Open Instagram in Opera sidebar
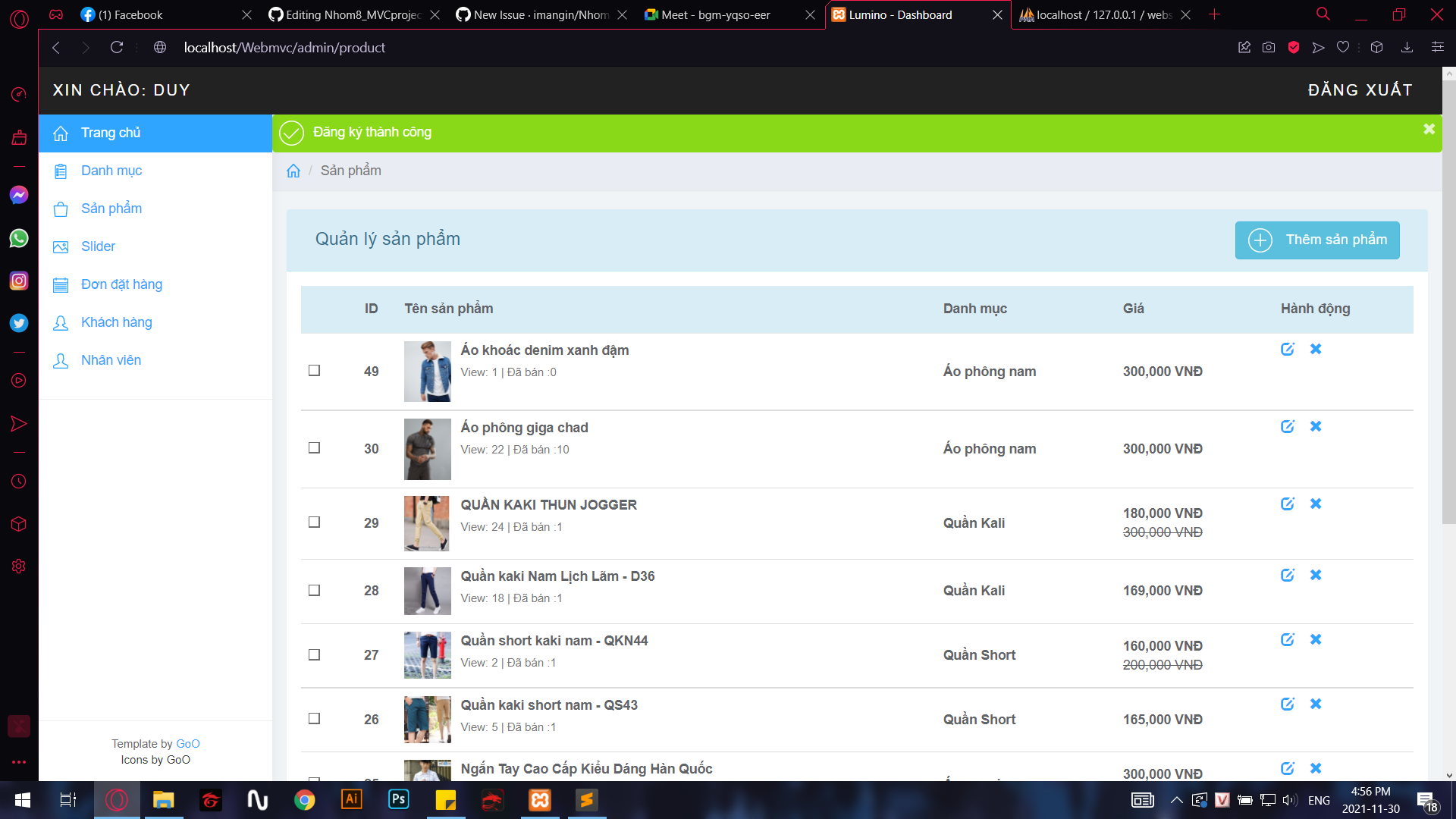Viewport: 1456px width, 819px height. (19, 281)
